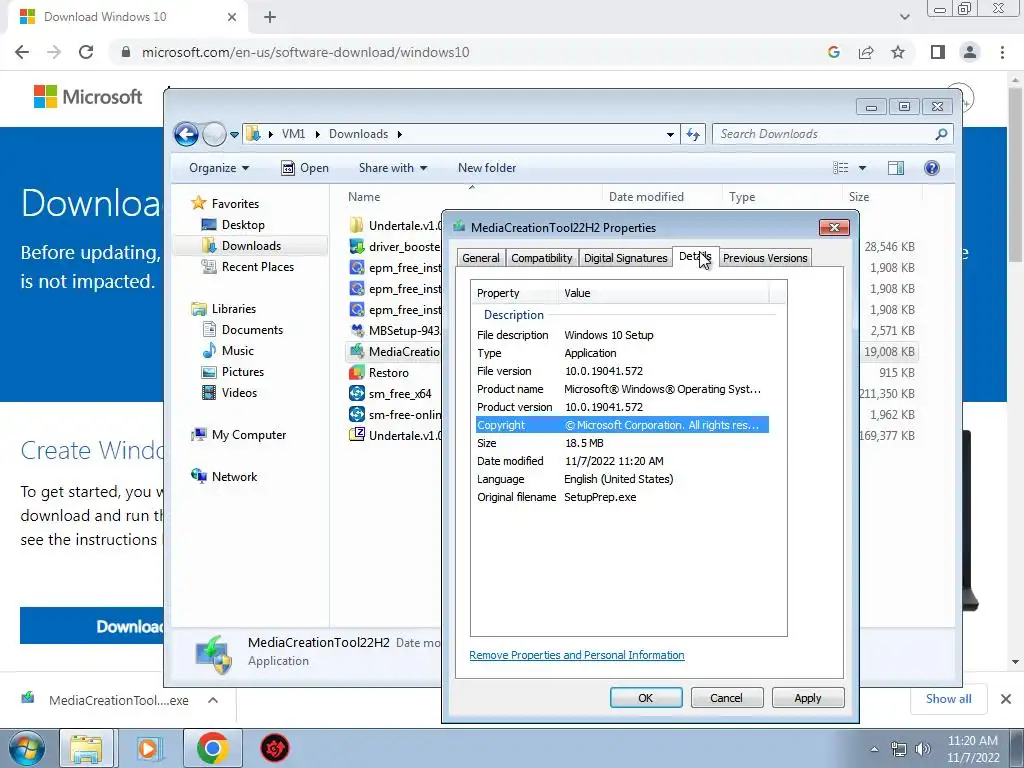Click the Windows Start orb
The width and height of the screenshot is (1024, 768).
click(27, 748)
